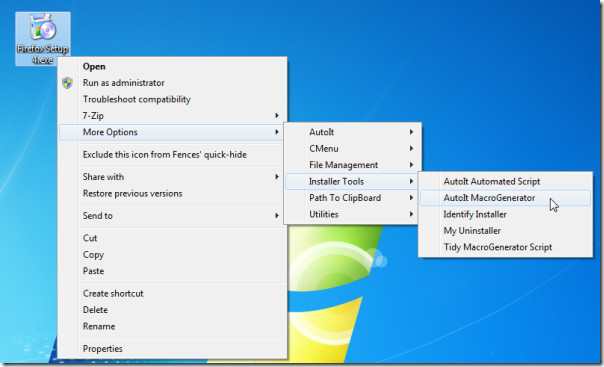Select the Firefox Setup 4.exe desktop icon
The image size is (604, 367).
43,39
